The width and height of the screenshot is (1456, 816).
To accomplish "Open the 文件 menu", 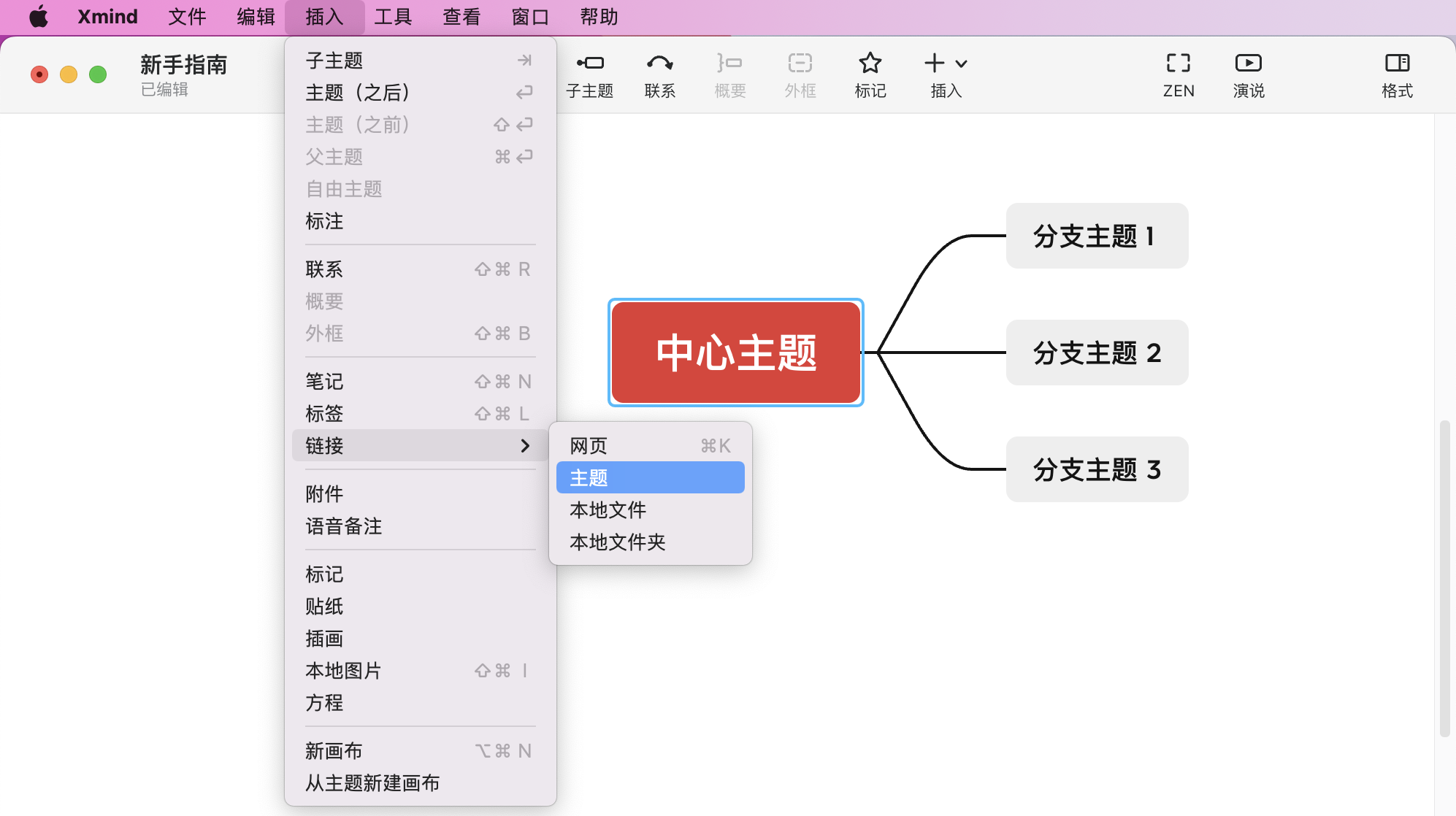I will tap(187, 16).
